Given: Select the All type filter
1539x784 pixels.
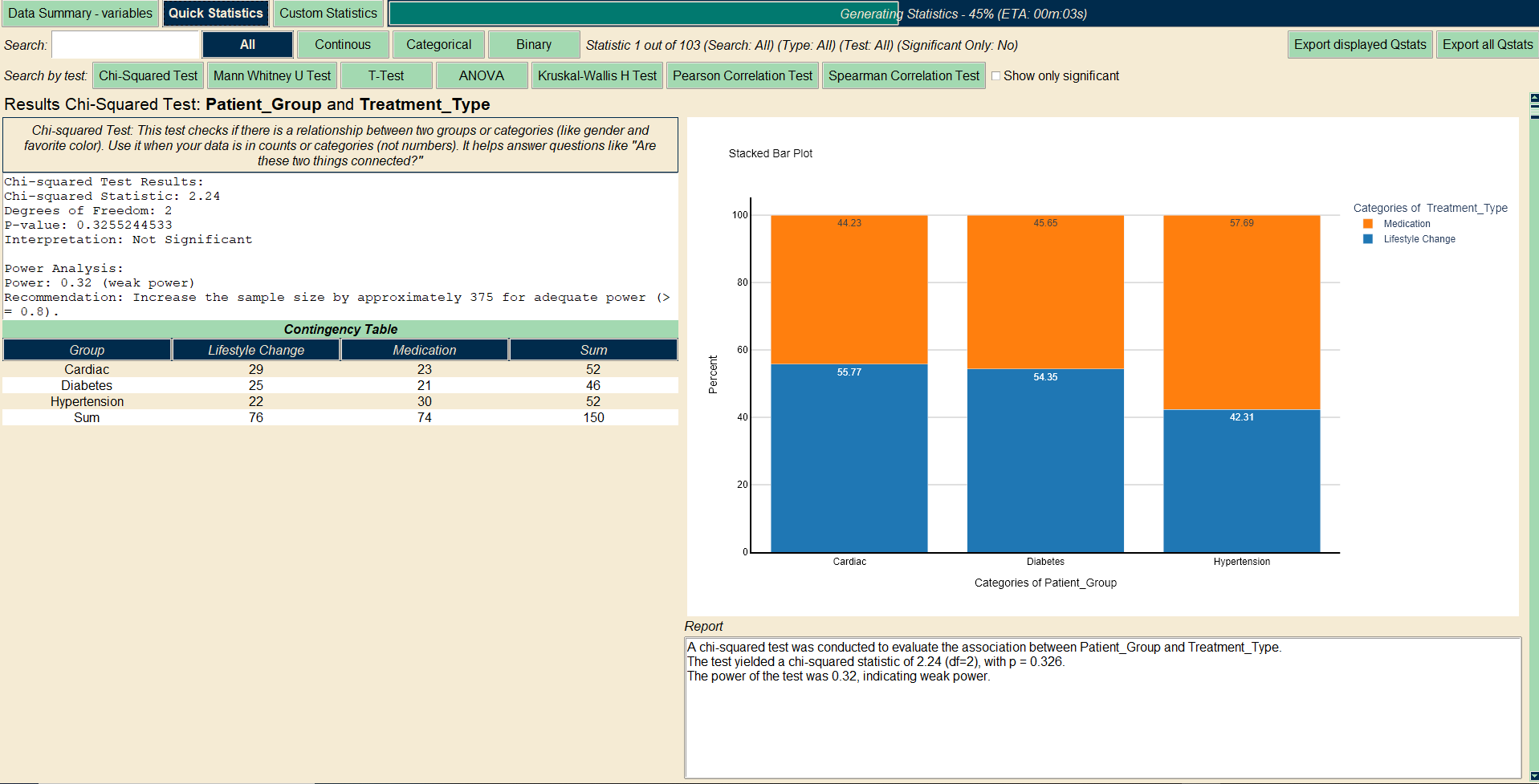Looking at the screenshot, I should tap(247, 45).
